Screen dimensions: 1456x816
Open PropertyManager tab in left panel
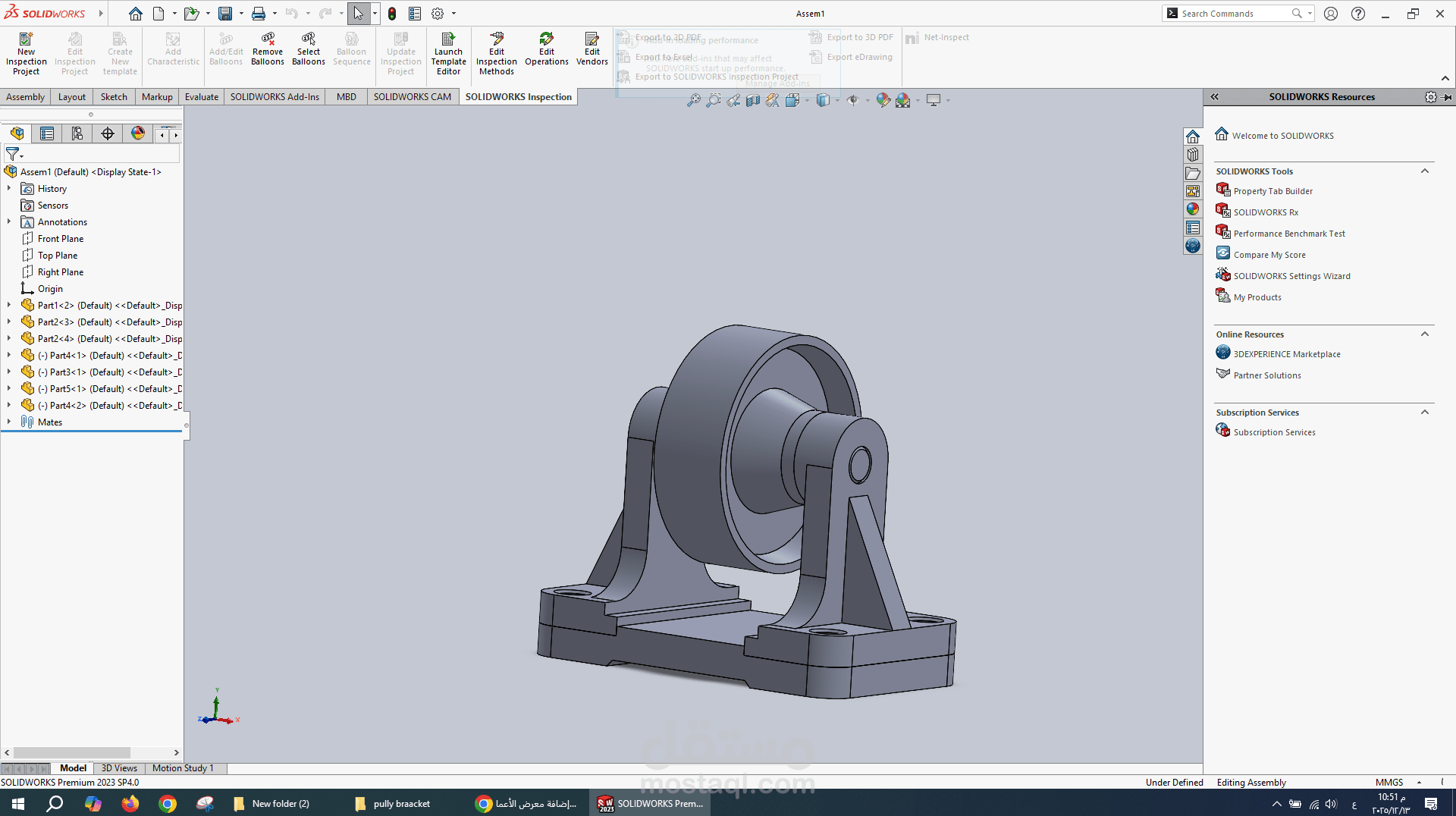pyautogui.click(x=47, y=133)
